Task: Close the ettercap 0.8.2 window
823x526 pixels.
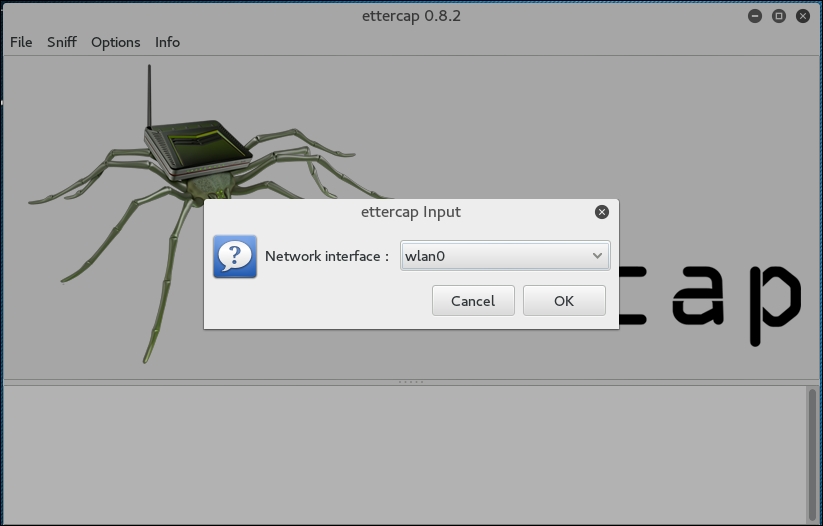Action: 802,16
